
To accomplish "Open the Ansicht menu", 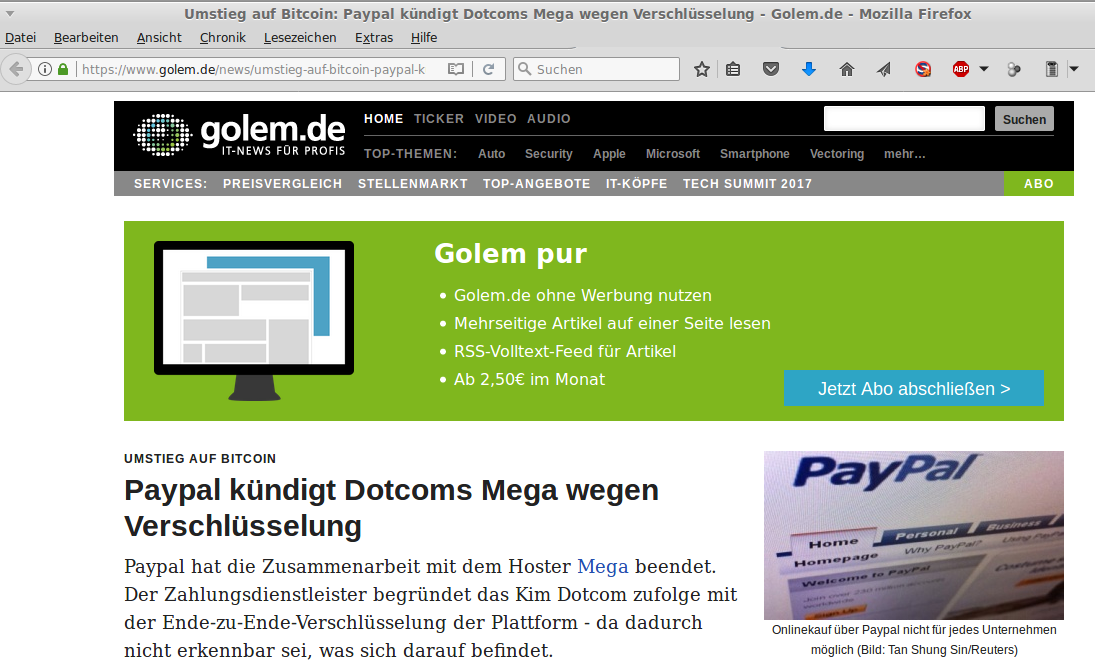I will coord(159,38).
